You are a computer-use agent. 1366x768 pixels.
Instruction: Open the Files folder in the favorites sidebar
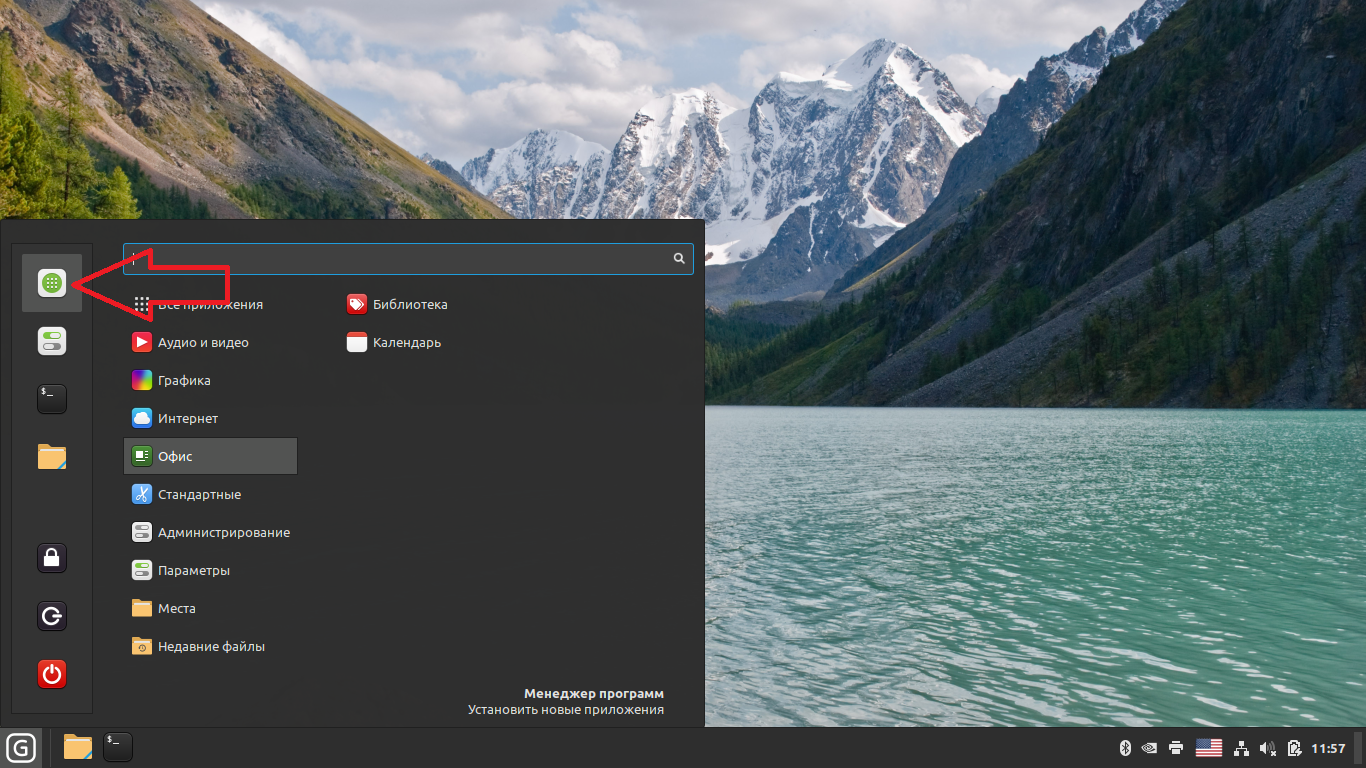click(52, 457)
